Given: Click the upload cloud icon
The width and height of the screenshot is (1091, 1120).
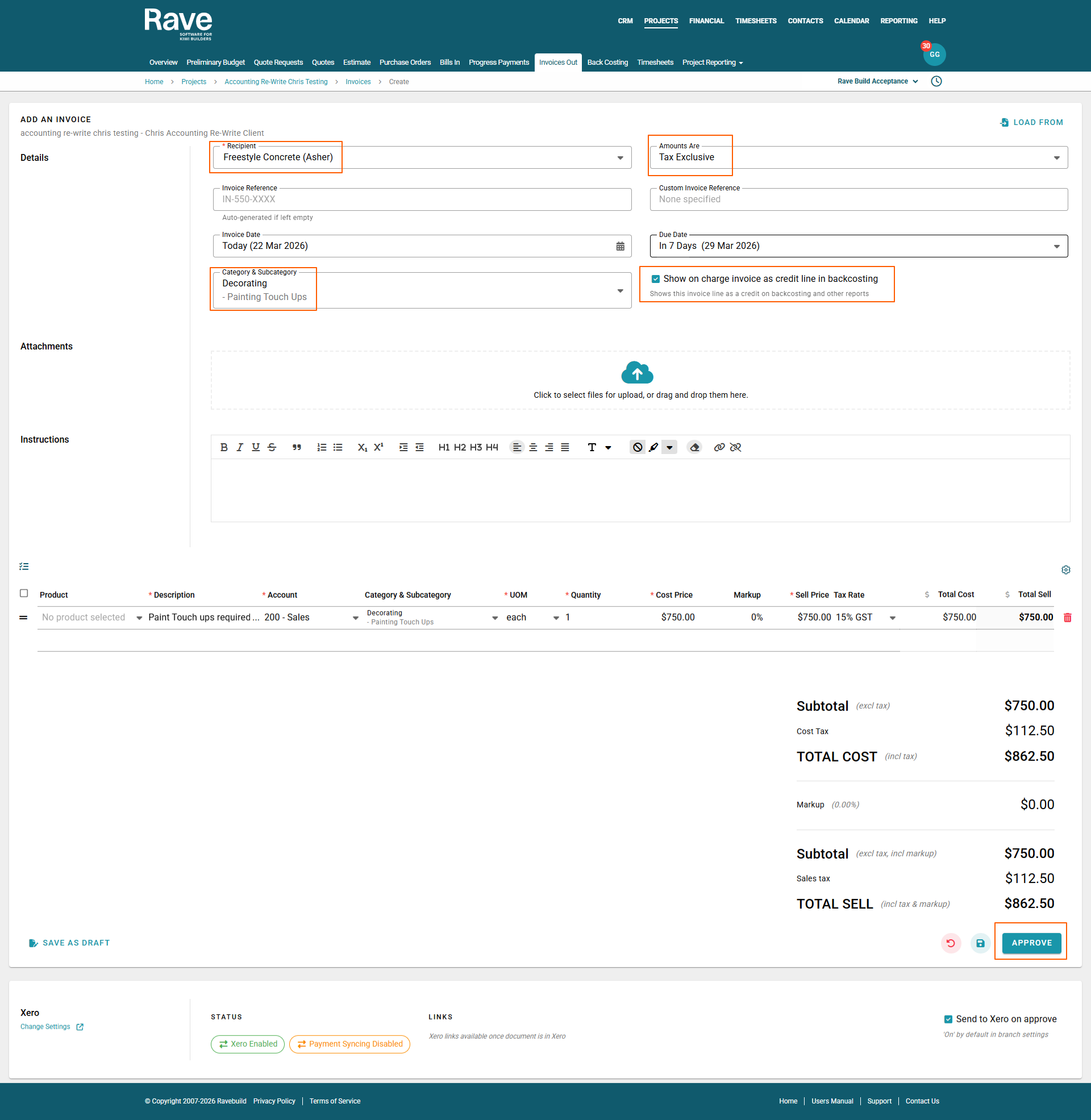Looking at the screenshot, I should coord(637,373).
